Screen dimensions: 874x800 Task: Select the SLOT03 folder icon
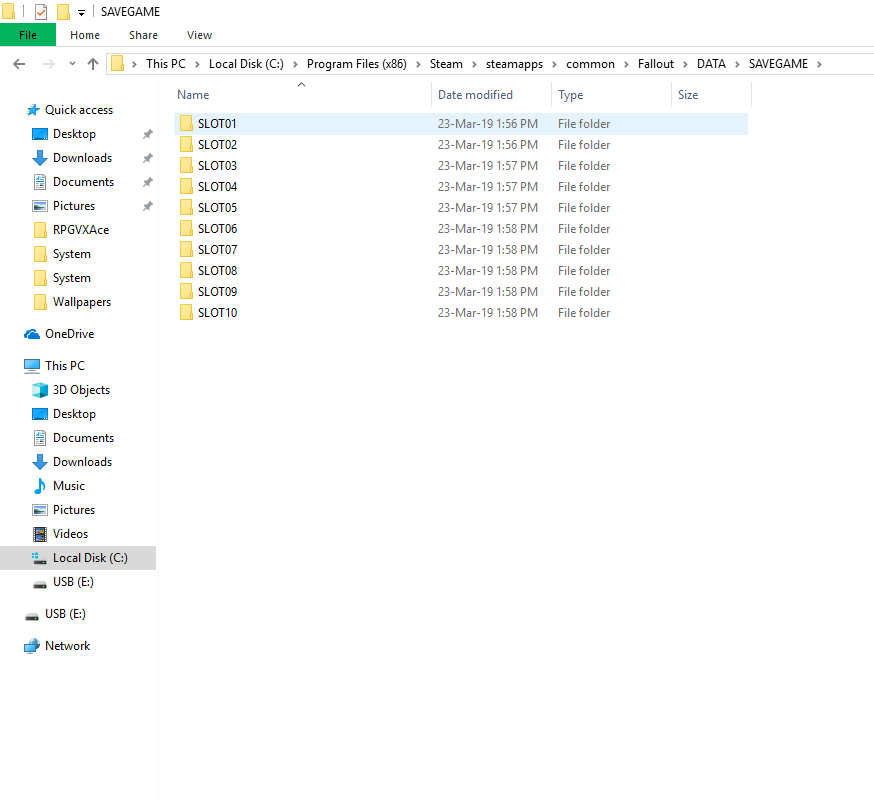186,166
